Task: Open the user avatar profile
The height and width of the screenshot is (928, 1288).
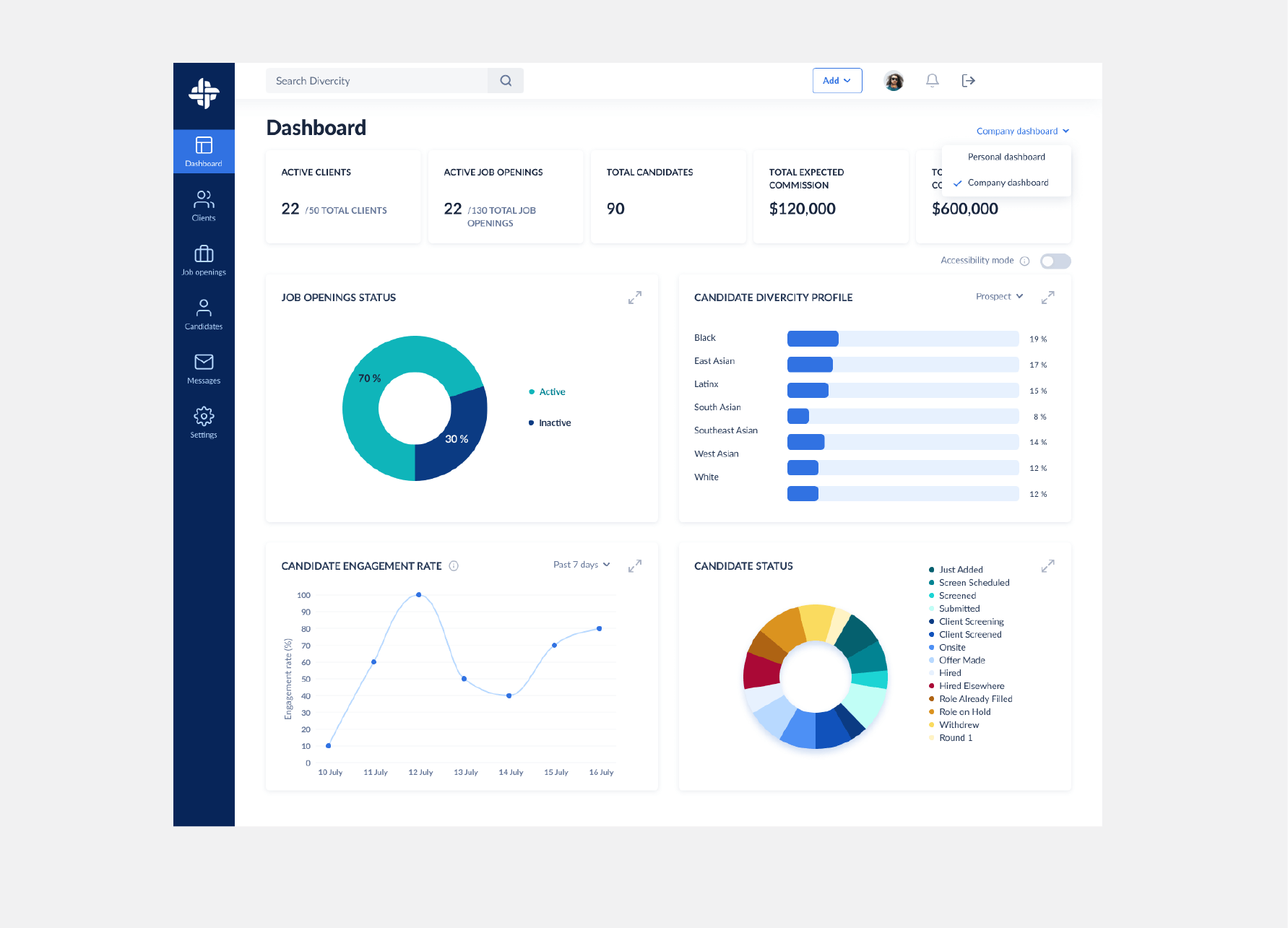Action: click(x=894, y=81)
